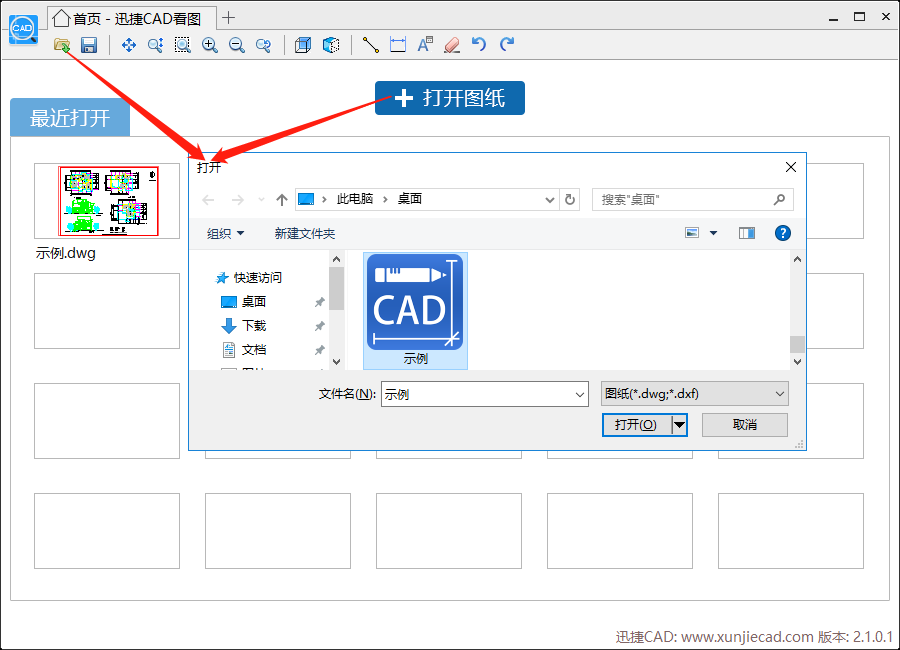Select the text annotation tool
The width and height of the screenshot is (900, 650).
(x=425, y=45)
